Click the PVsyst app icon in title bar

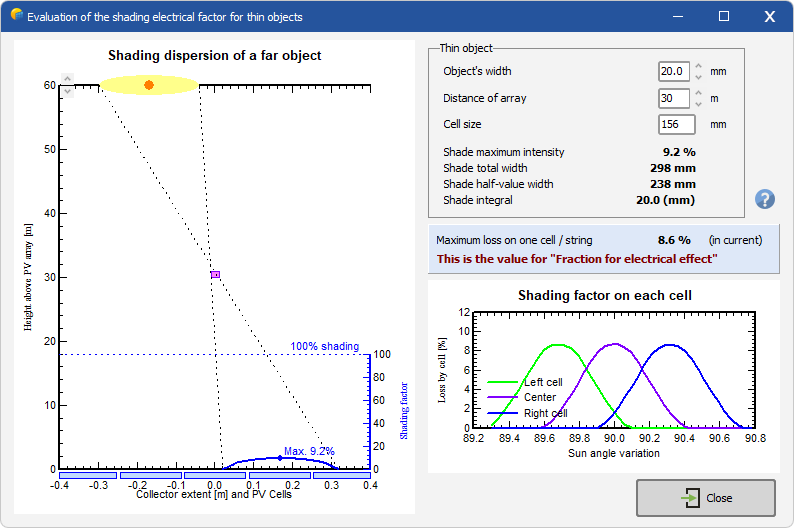click(16, 15)
